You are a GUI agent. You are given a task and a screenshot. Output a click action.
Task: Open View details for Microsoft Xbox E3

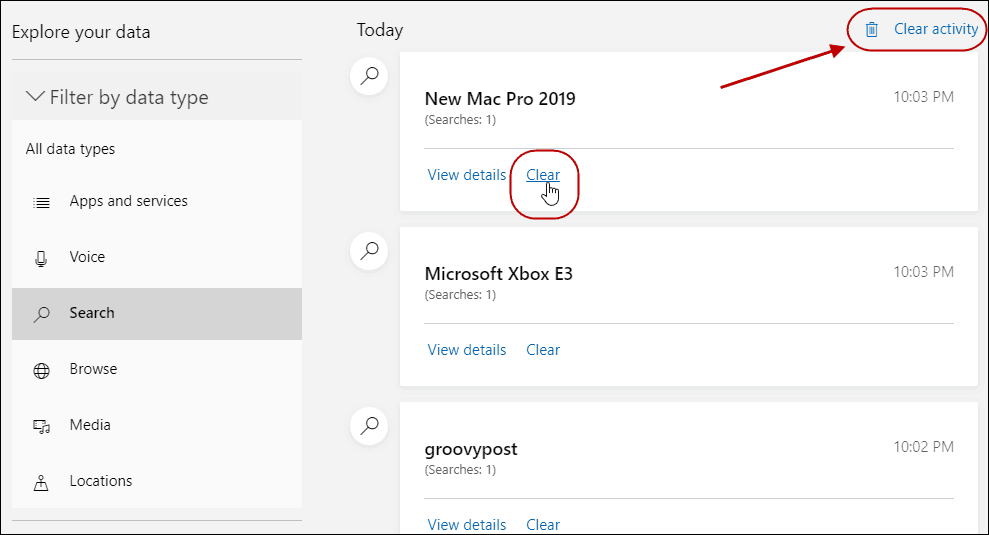[467, 350]
